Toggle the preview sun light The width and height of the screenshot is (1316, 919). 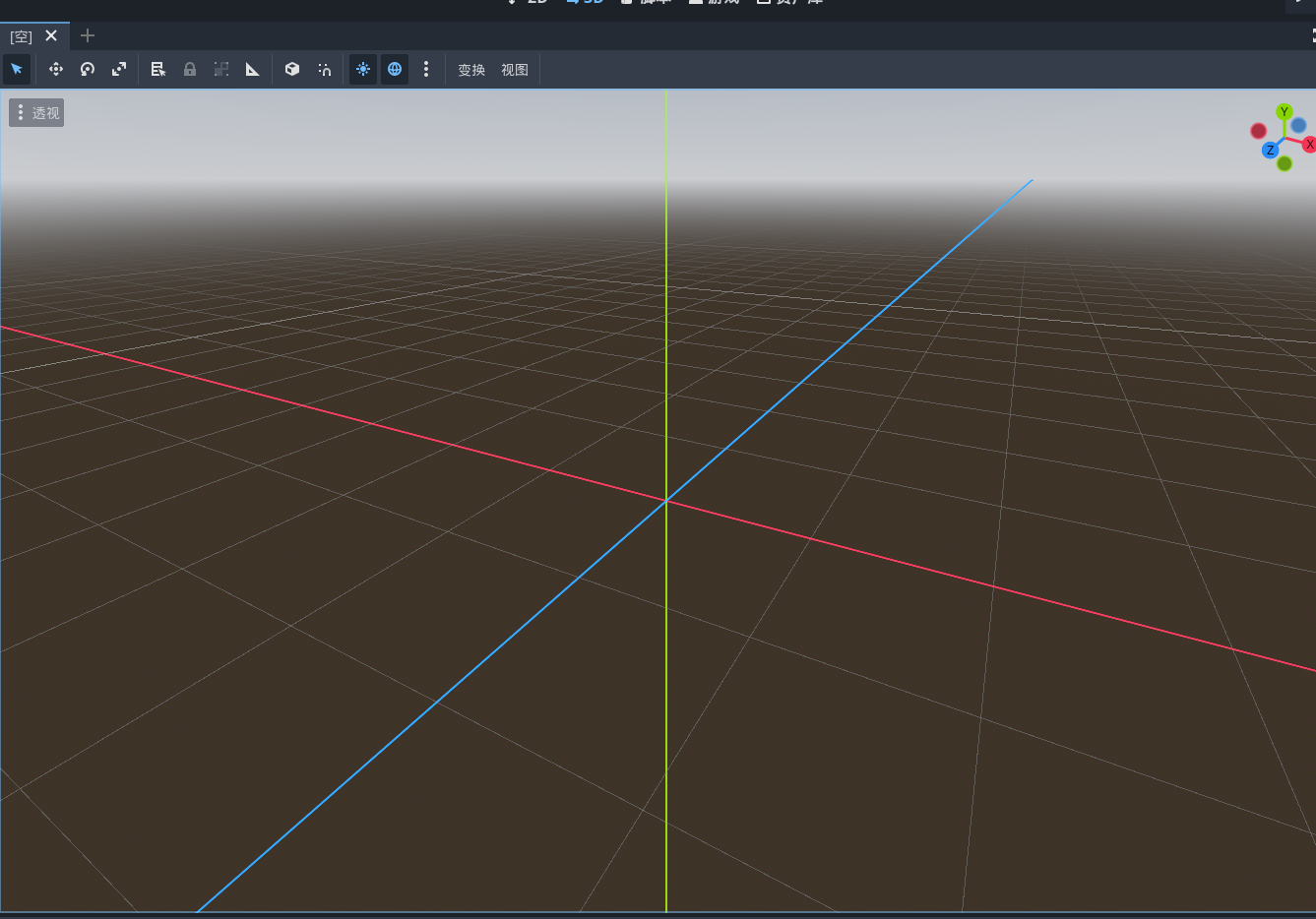pos(363,69)
